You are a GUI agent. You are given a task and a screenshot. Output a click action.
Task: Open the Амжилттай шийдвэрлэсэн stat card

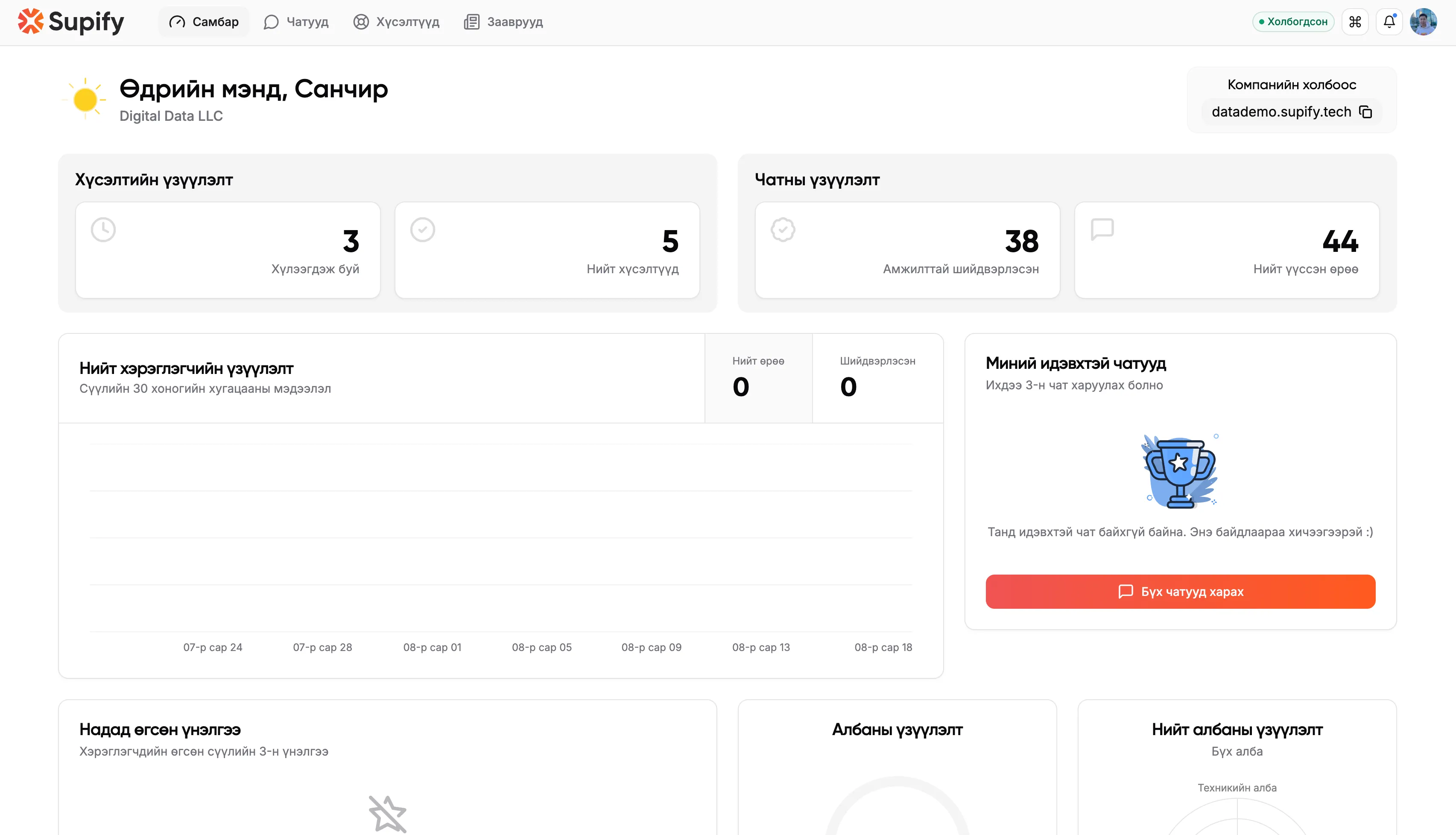click(x=907, y=250)
